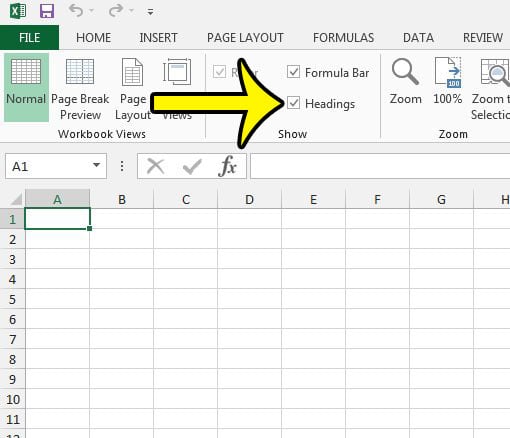
Task: Switch to the INSERT tab
Action: tap(158, 38)
